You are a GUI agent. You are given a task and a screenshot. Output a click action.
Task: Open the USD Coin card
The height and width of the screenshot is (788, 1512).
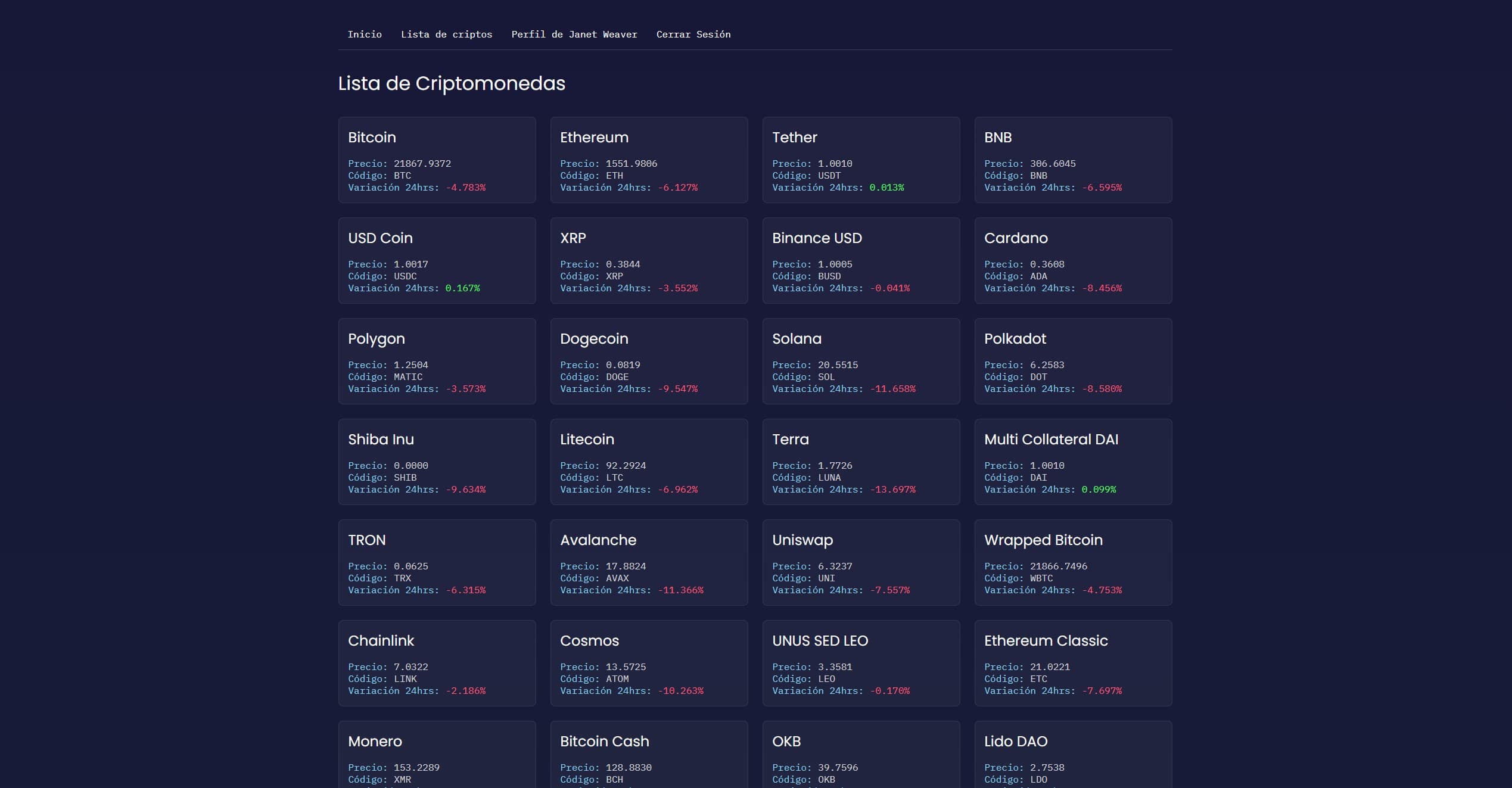click(437, 260)
